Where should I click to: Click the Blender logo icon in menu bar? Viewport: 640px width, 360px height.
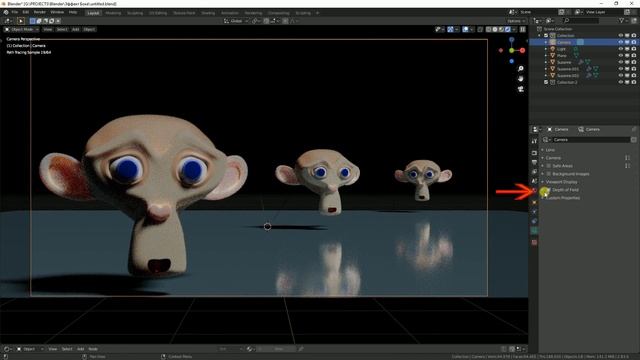coord(6,13)
